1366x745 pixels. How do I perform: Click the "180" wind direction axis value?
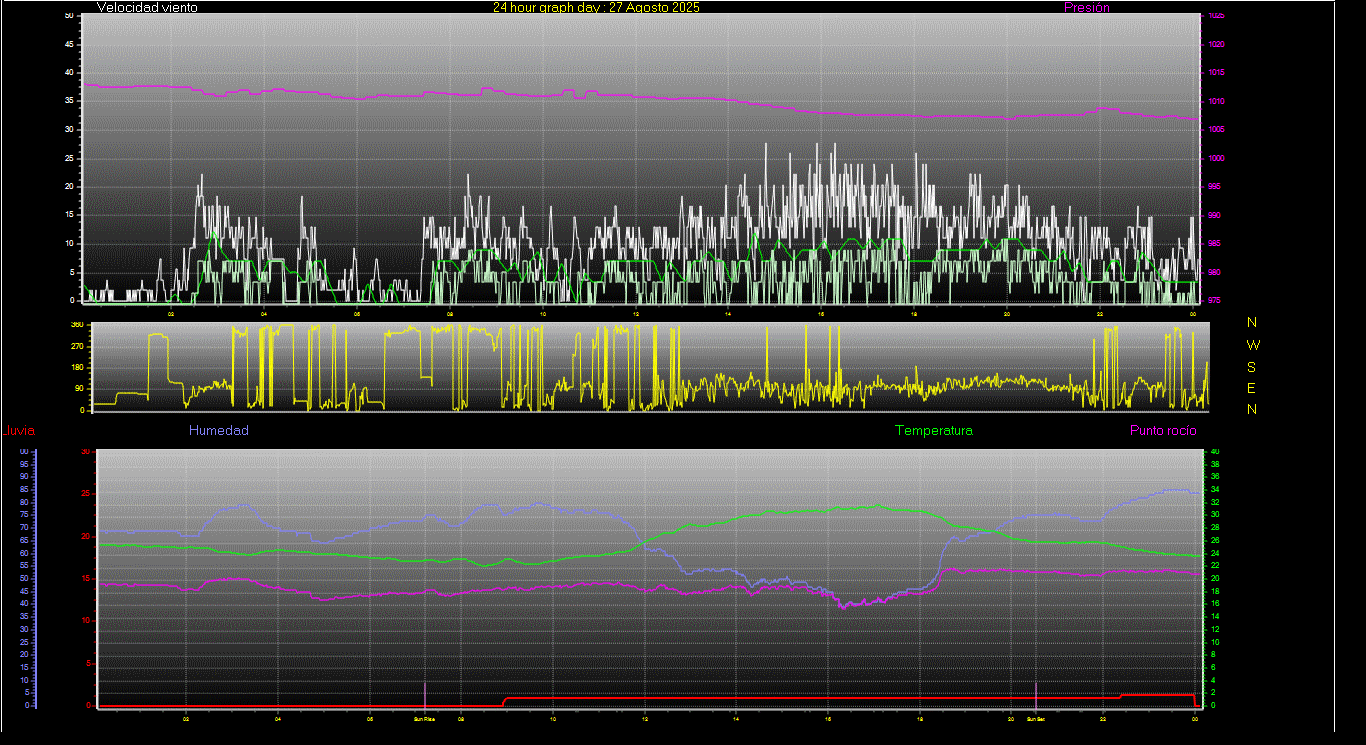click(x=76, y=368)
